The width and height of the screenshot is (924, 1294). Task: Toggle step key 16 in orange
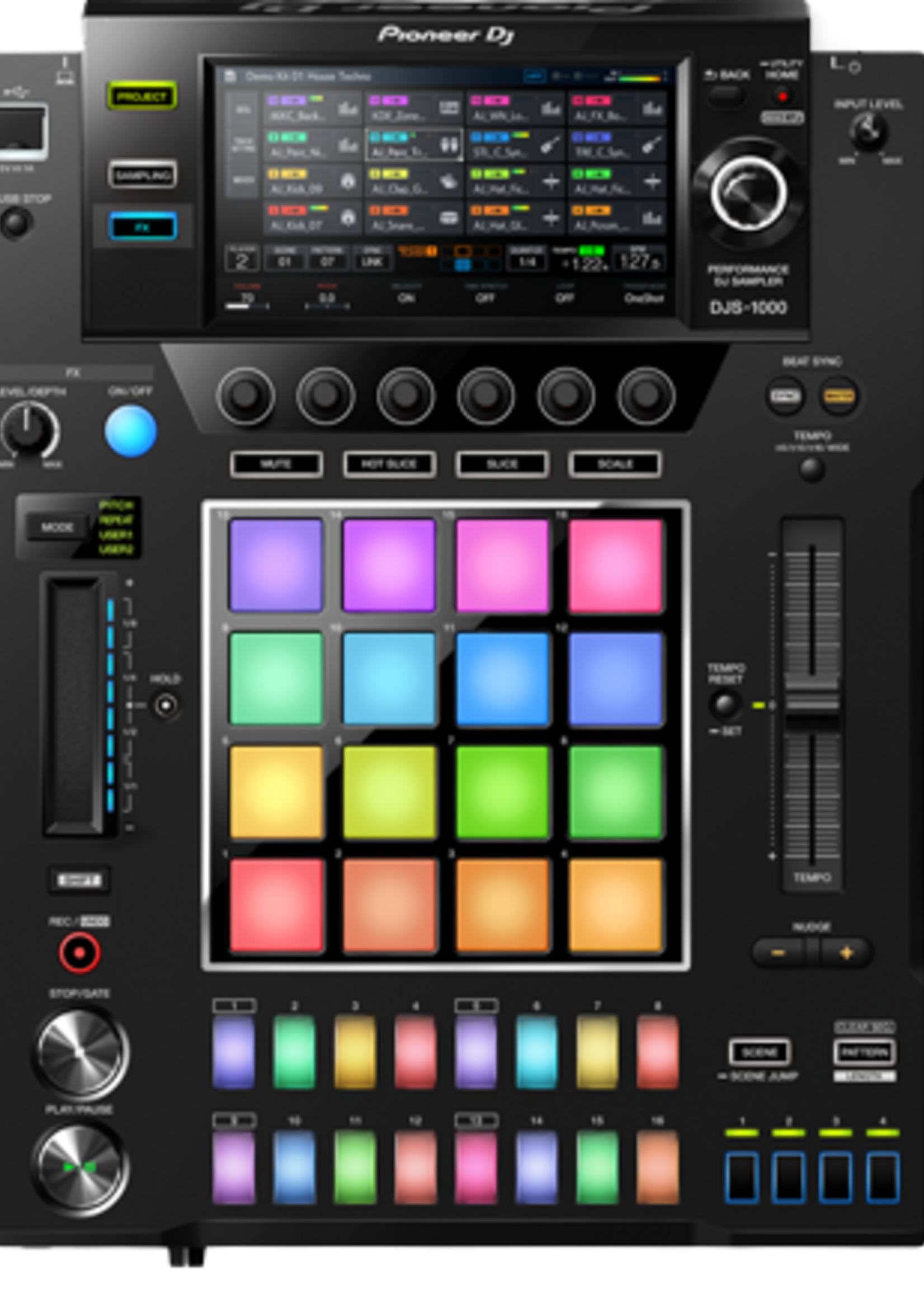657,1167
